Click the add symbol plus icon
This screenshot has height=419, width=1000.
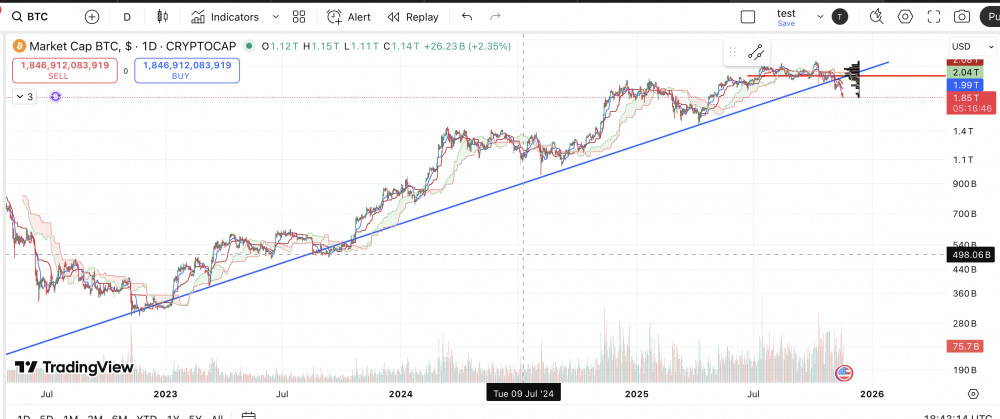pyautogui.click(x=92, y=17)
